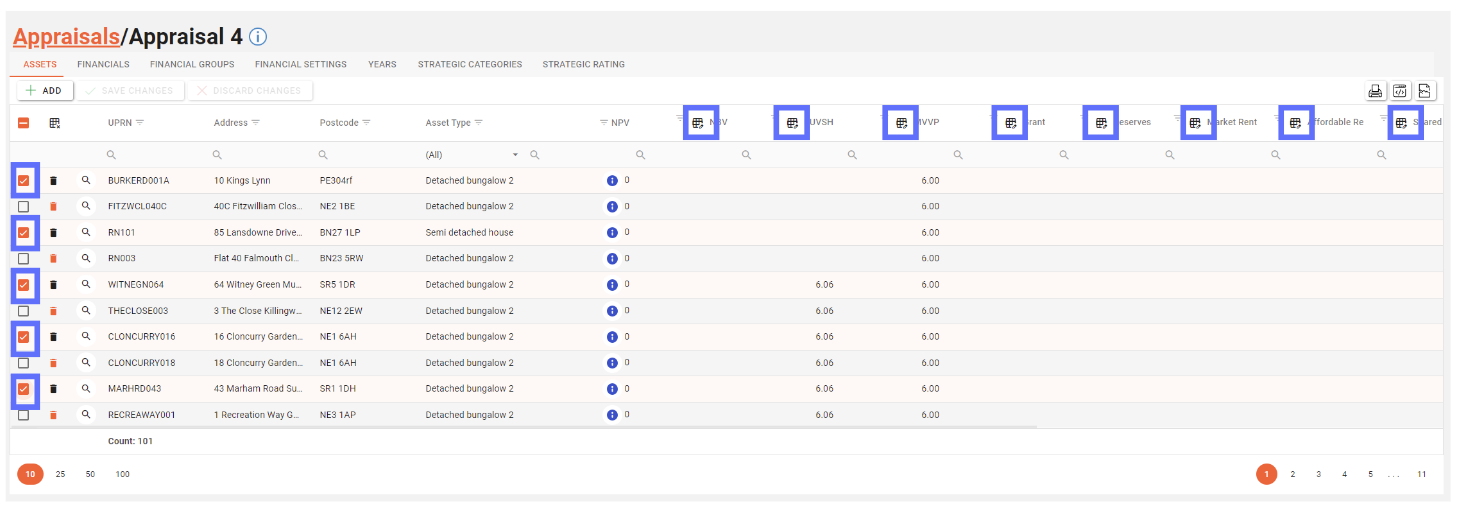The height and width of the screenshot is (511, 1458).
Task: Uncheck the BURKERD001A row checkbox
Action: pyautogui.click(x=24, y=181)
